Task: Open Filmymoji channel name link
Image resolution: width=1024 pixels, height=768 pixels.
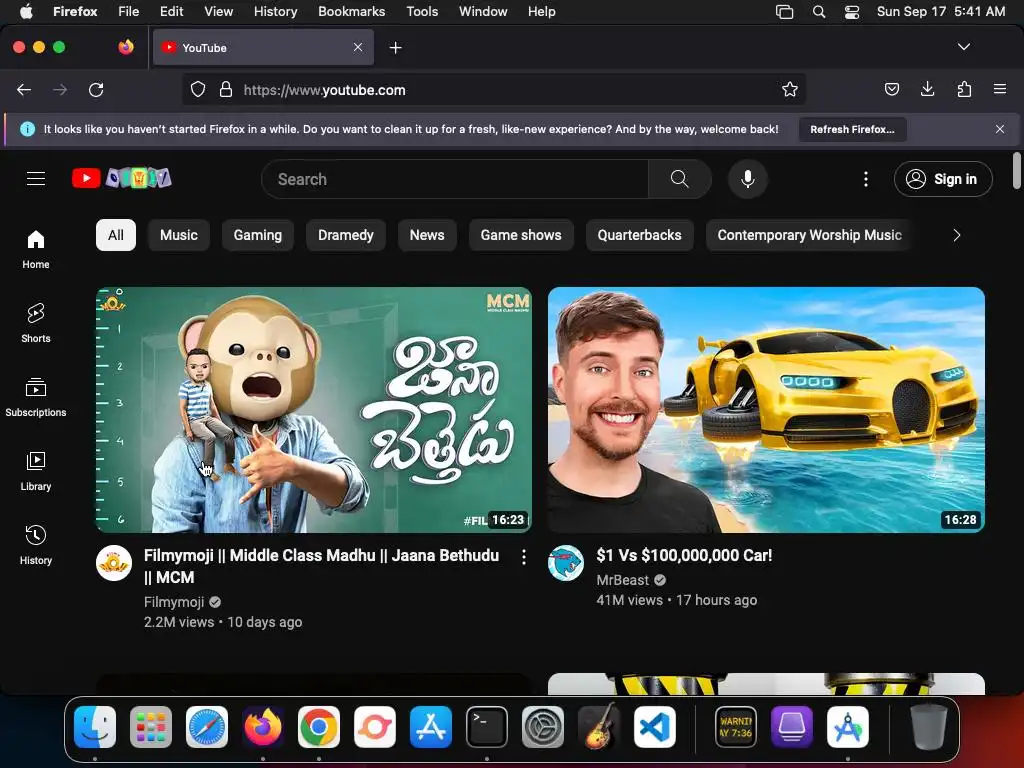Action: pyautogui.click(x=174, y=602)
